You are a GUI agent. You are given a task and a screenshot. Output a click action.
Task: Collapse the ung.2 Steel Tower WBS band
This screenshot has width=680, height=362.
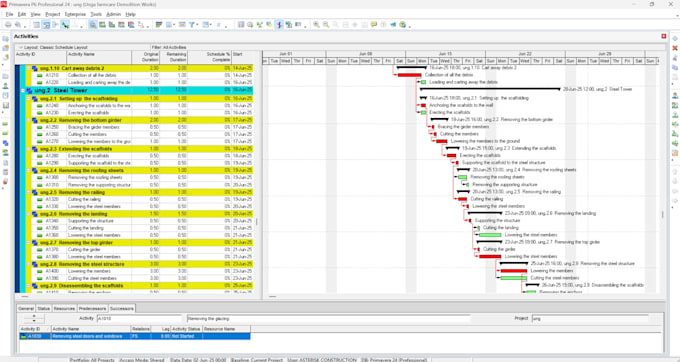click(x=23, y=91)
